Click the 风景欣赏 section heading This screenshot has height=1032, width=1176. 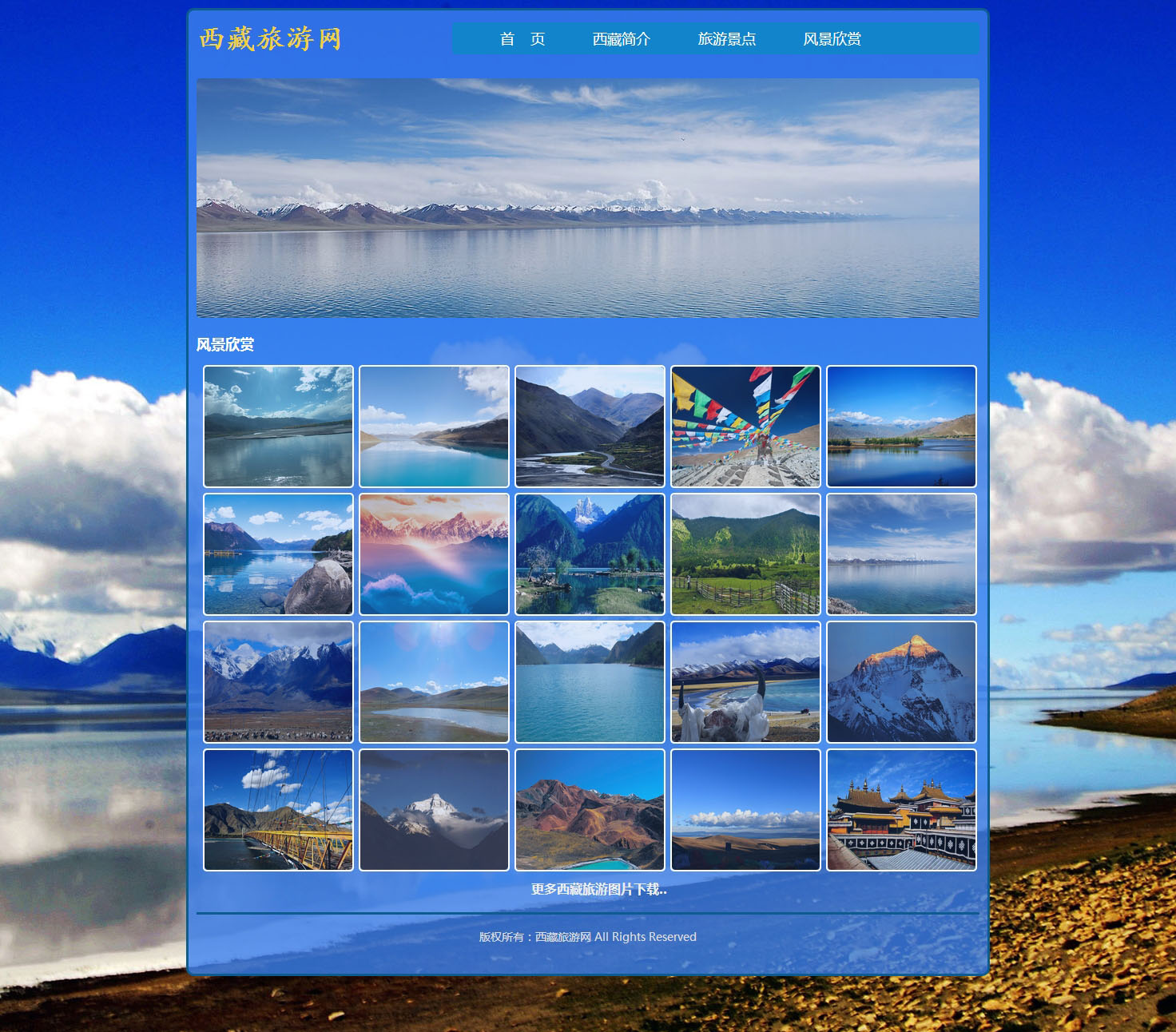[225, 344]
